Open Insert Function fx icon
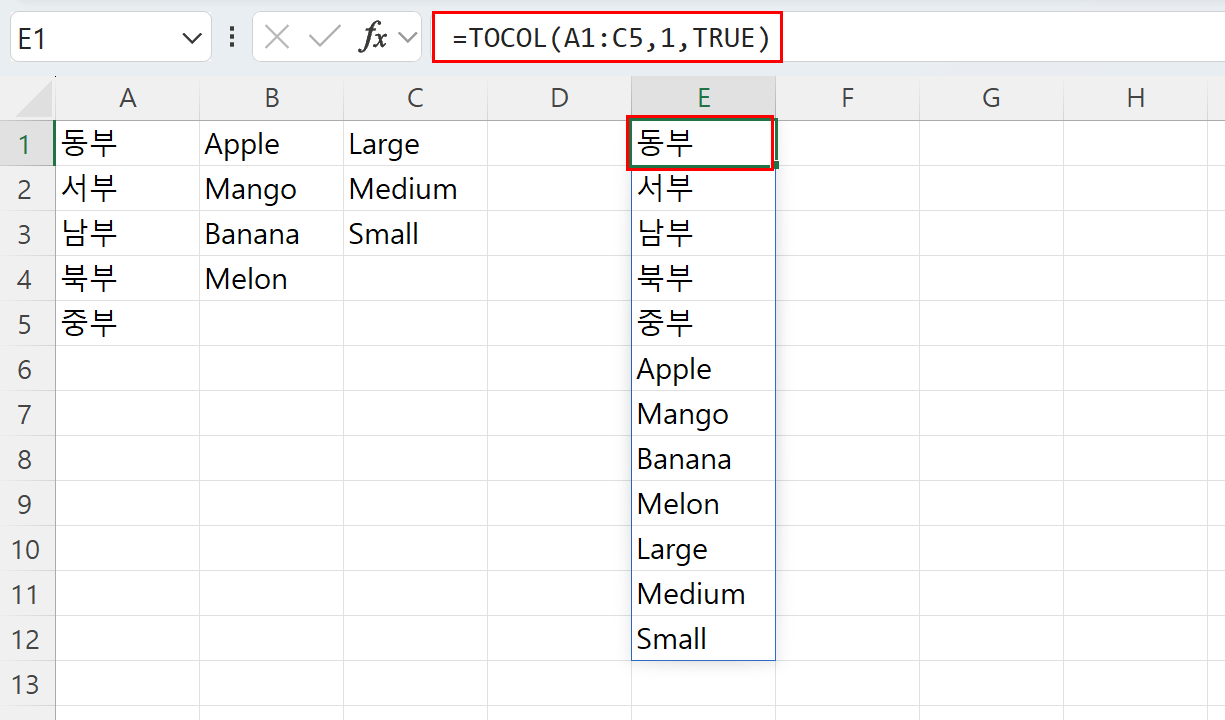1225x720 pixels. tap(374, 38)
